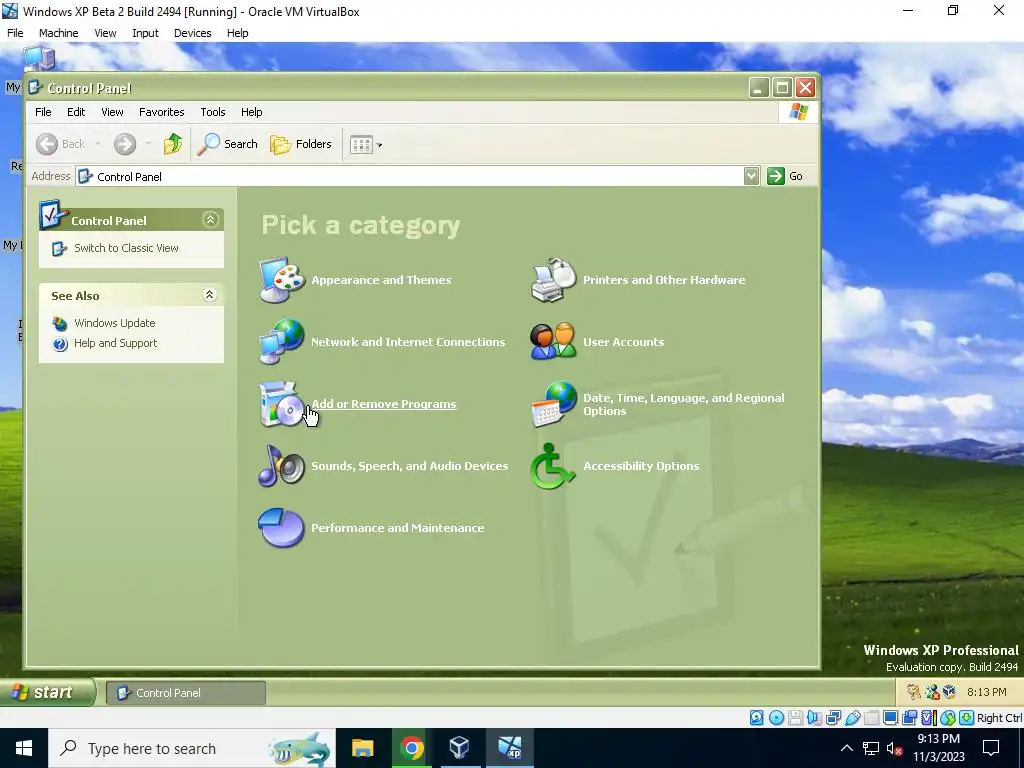
Task: Open the host Windows Start menu
Action: point(24,748)
